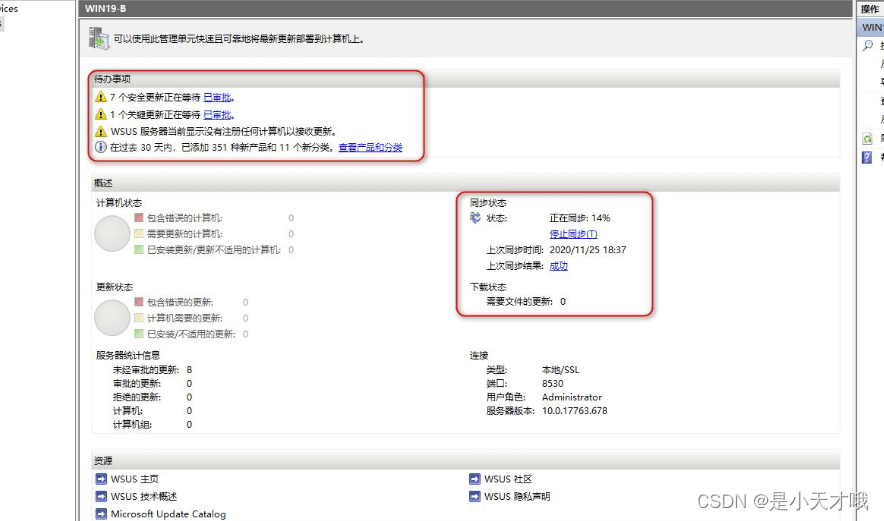Click the 服务器统计信息 heading
Viewport: 884px width, 521px height.
(128, 355)
